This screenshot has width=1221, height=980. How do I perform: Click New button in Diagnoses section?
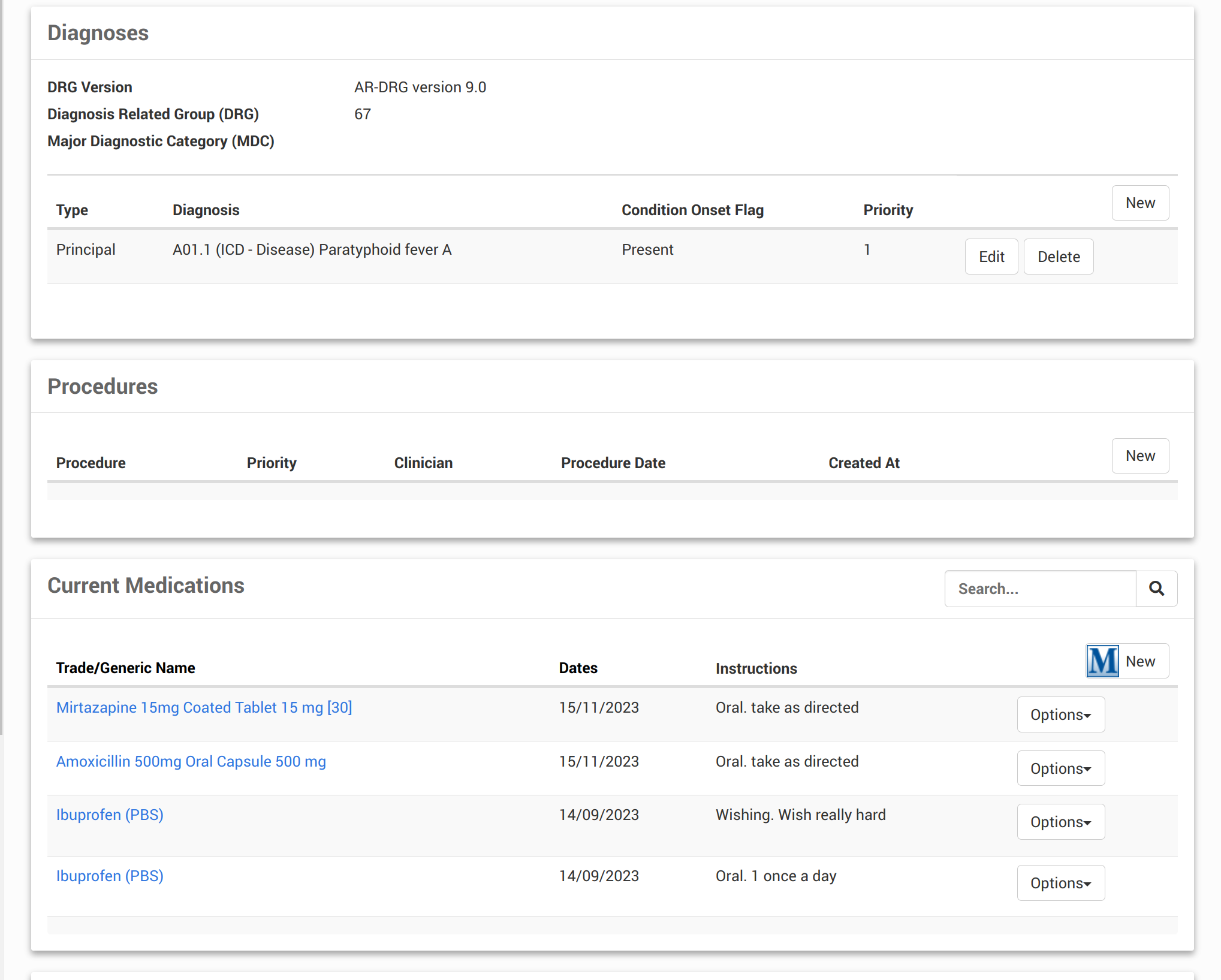pos(1139,203)
